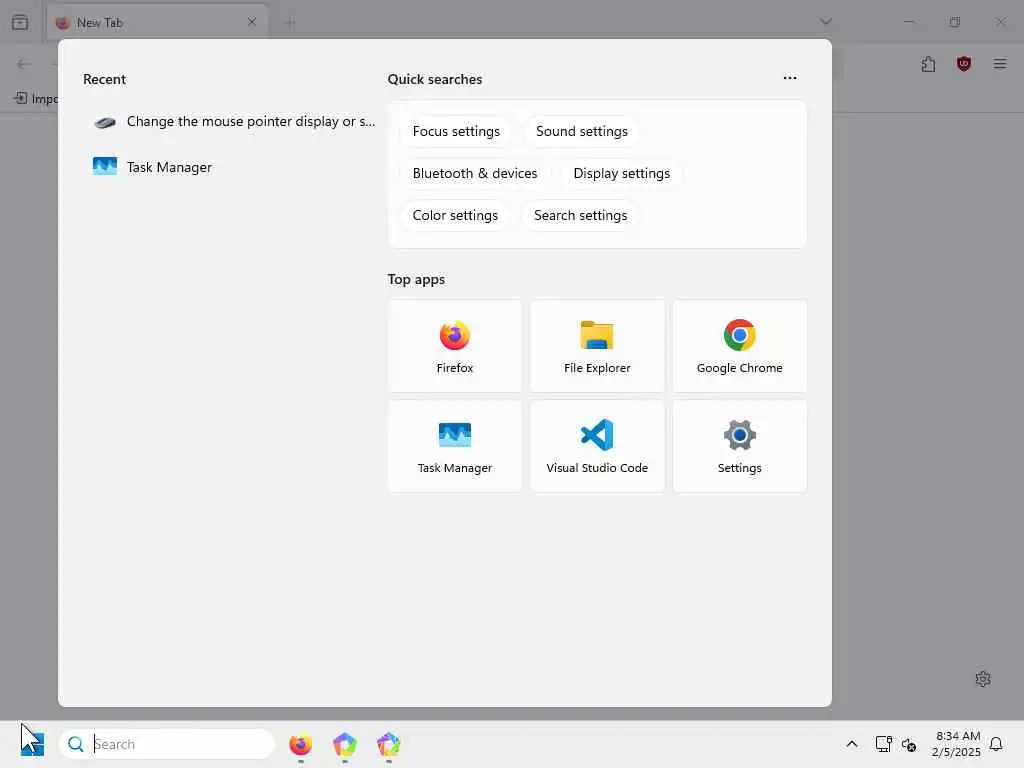Viewport: 1024px width, 768px height.
Task: Open the clock showing 8:34 AM
Action: [x=956, y=744]
